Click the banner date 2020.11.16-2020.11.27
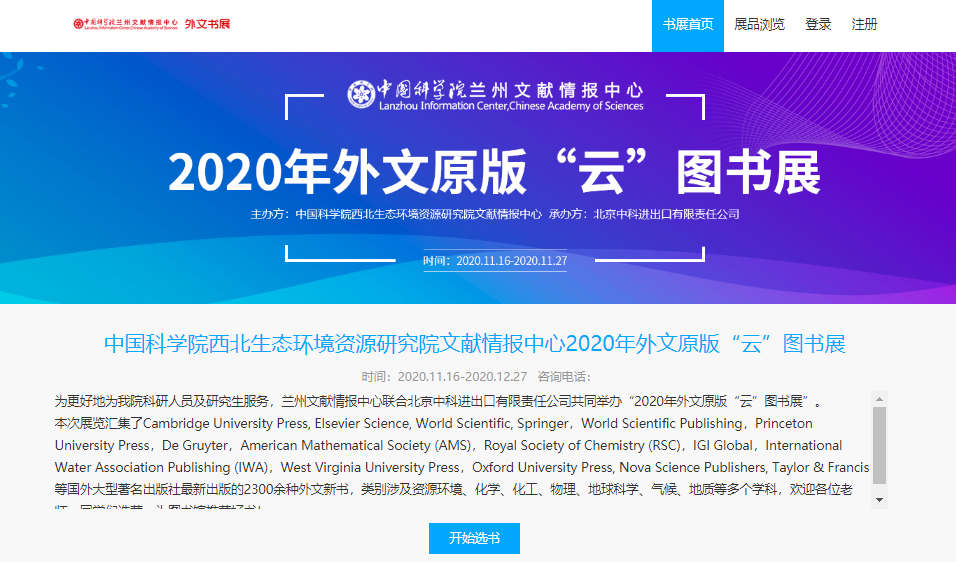Viewport: 956px width, 562px height. 495,261
